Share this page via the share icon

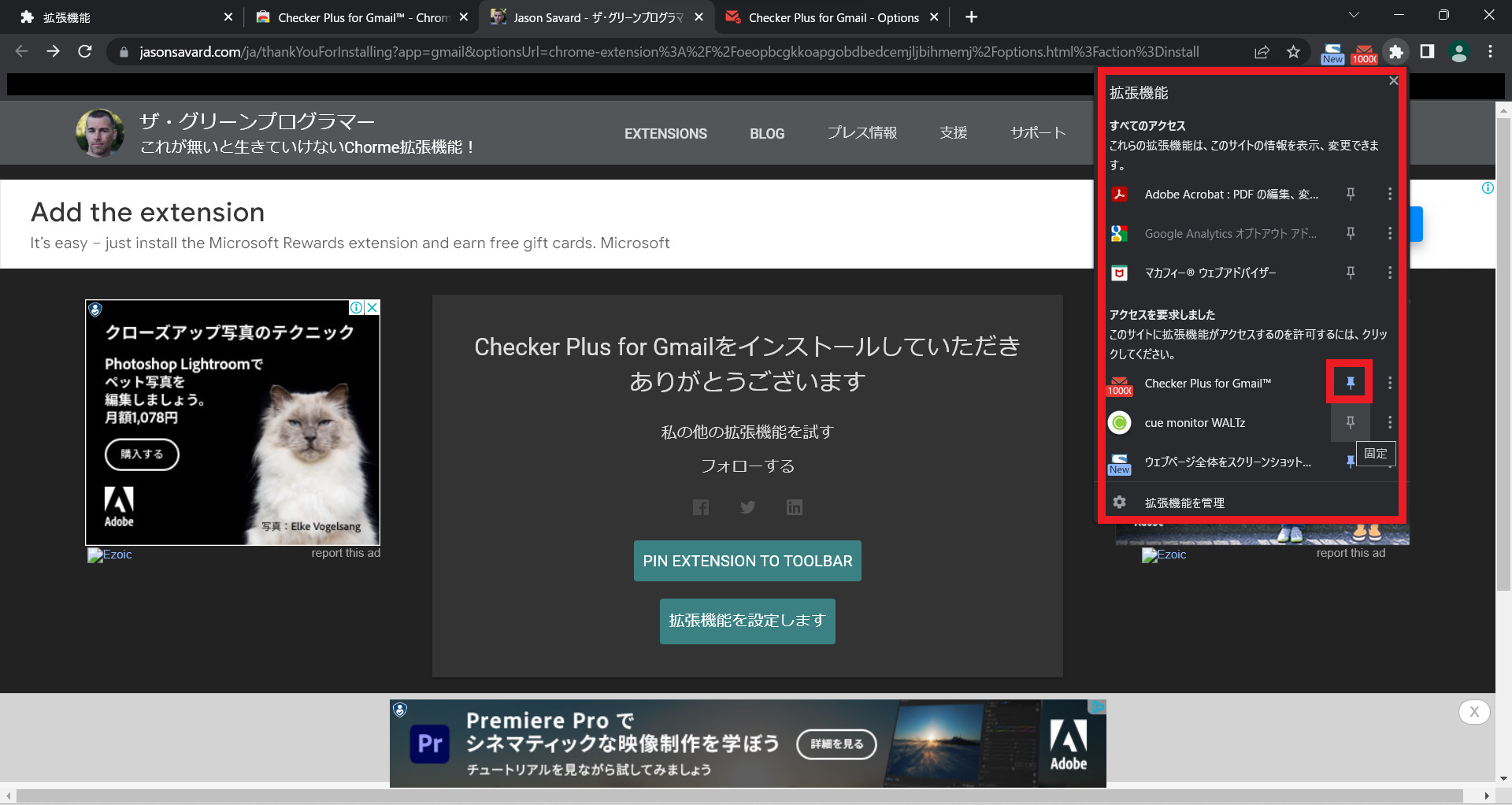[1262, 52]
